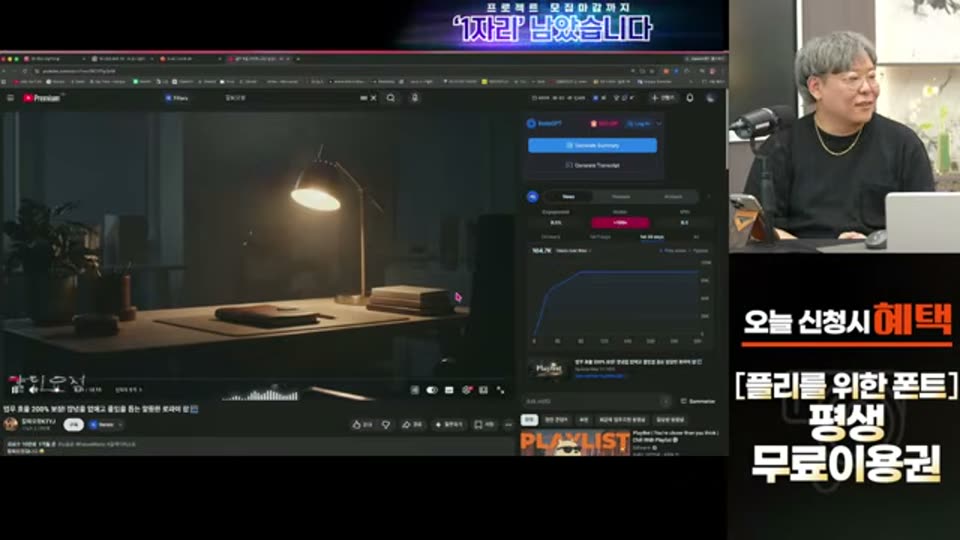This screenshot has width=960, height=540.
Task: Share the video with the arrow button
Action: [412, 424]
